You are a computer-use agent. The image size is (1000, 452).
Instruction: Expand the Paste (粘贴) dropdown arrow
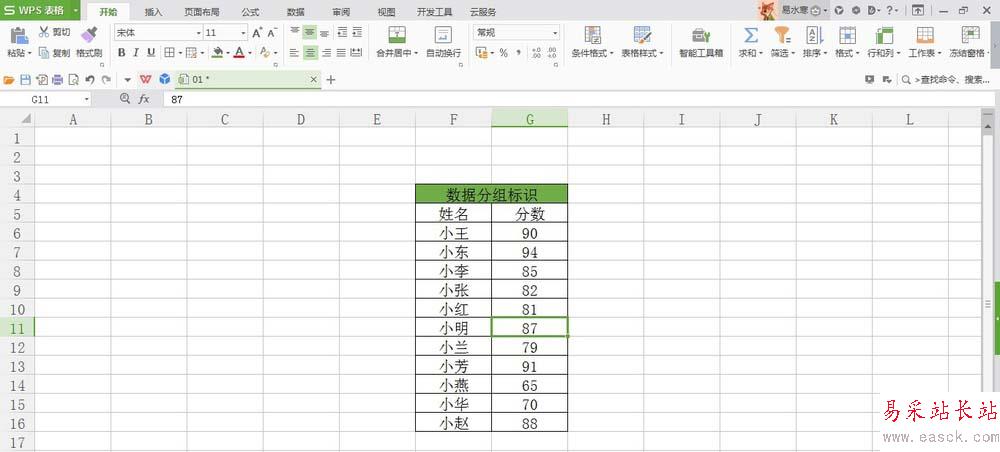point(29,54)
